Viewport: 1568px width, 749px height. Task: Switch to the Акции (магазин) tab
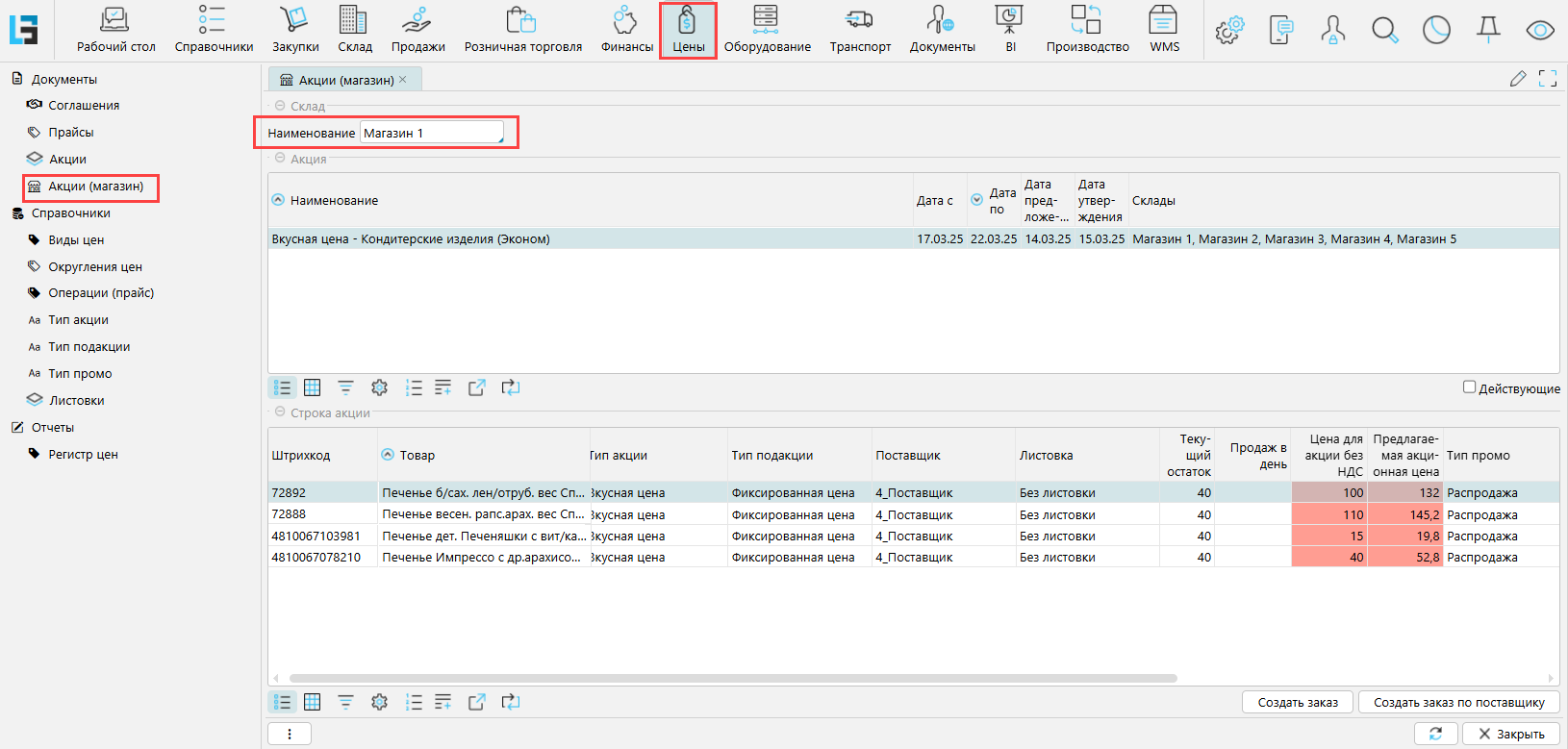[345, 80]
